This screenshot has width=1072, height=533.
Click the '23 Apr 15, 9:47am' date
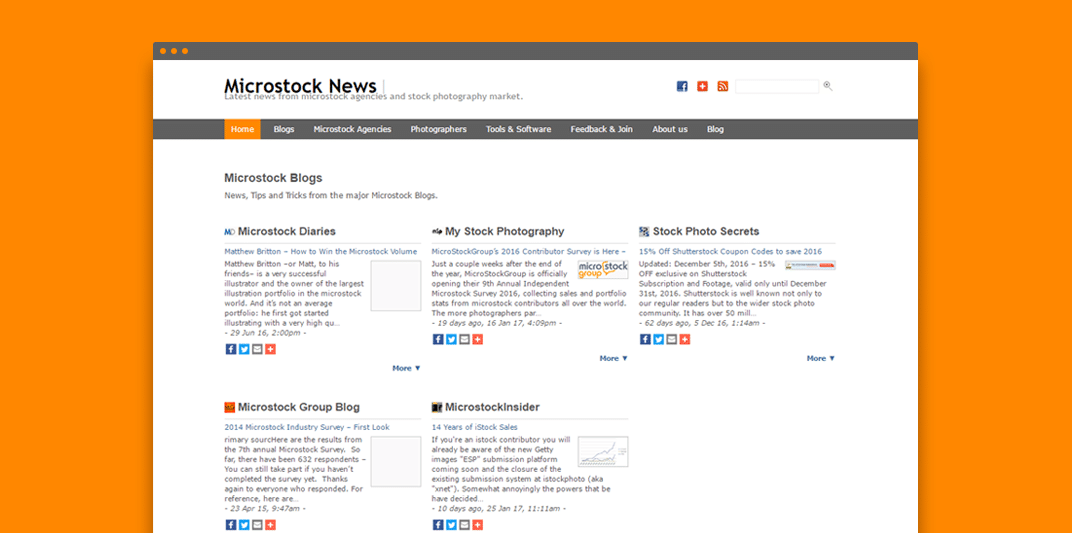click(265, 508)
